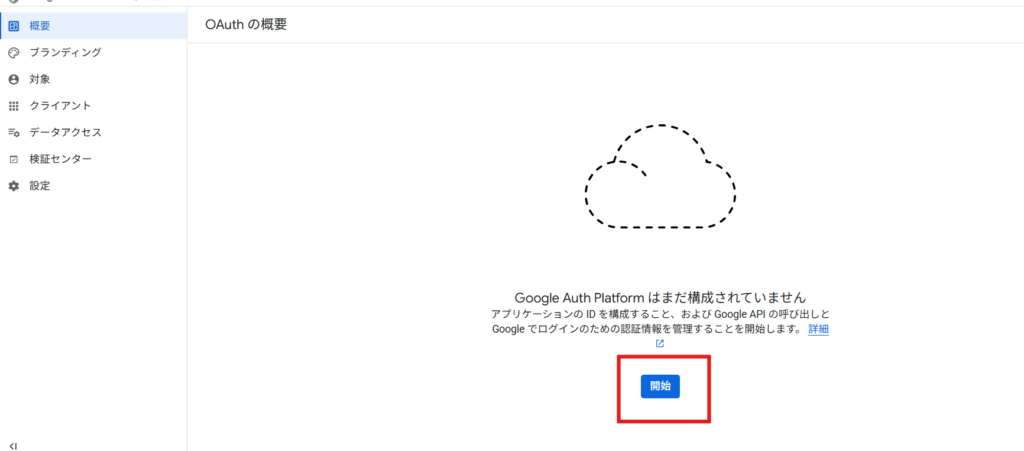The width and height of the screenshot is (1024, 451).
Task: Collapse the left navigation sidebar
Action: (13, 445)
